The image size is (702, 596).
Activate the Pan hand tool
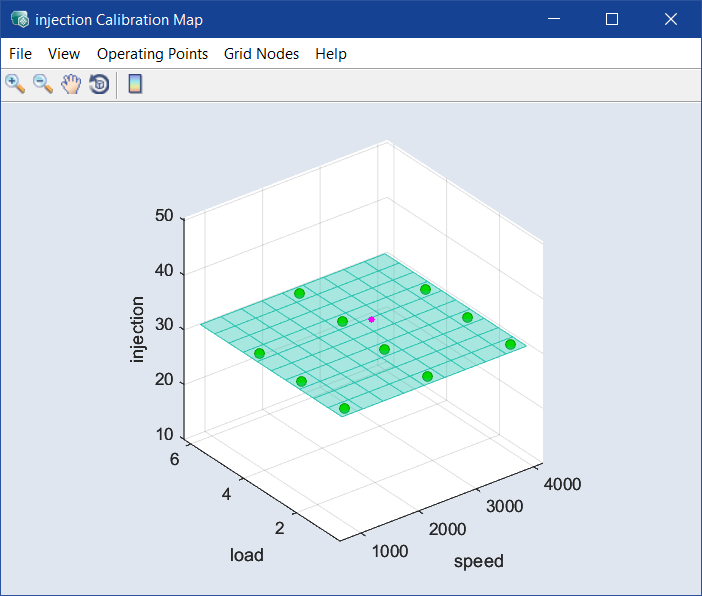click(71, 84)
